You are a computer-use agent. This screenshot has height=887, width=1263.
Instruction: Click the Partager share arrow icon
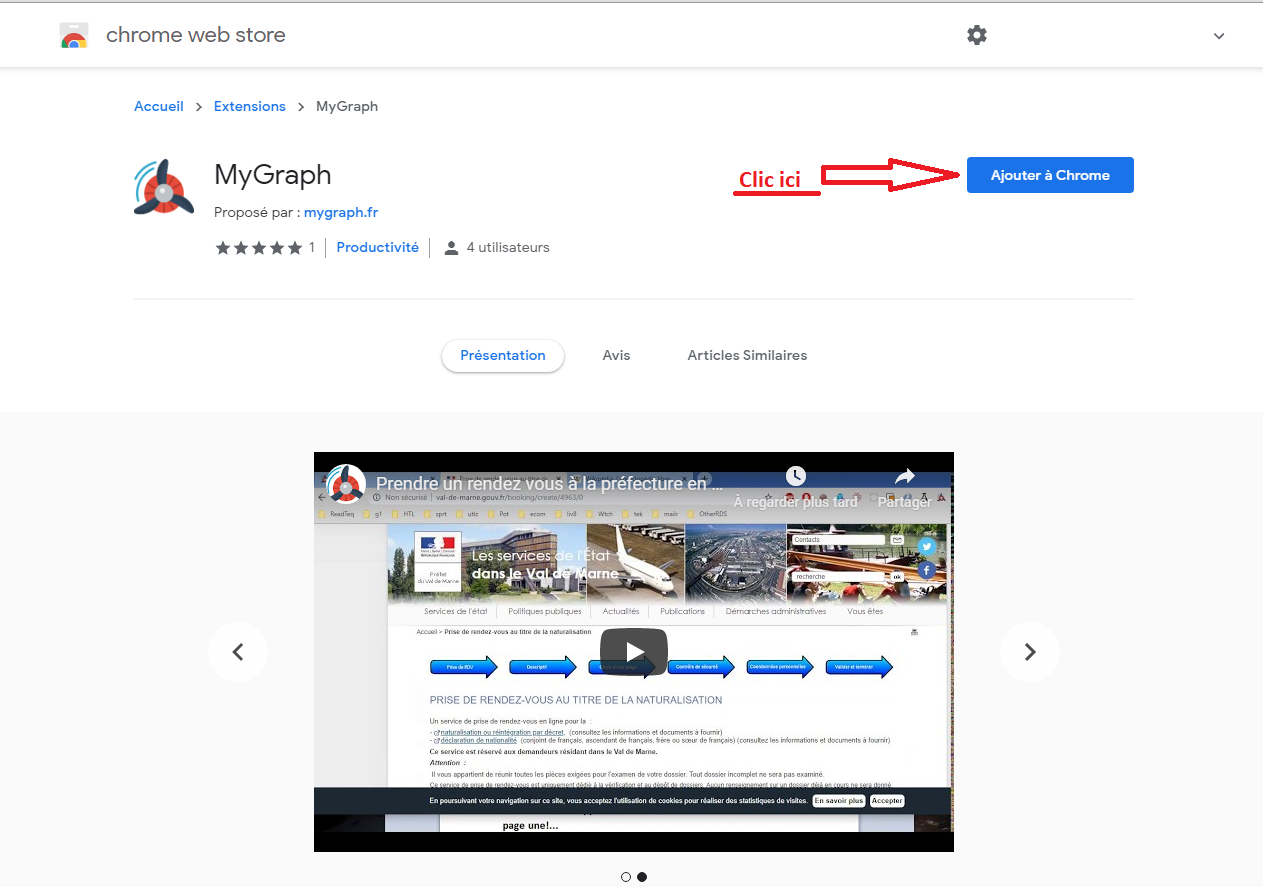905,476
